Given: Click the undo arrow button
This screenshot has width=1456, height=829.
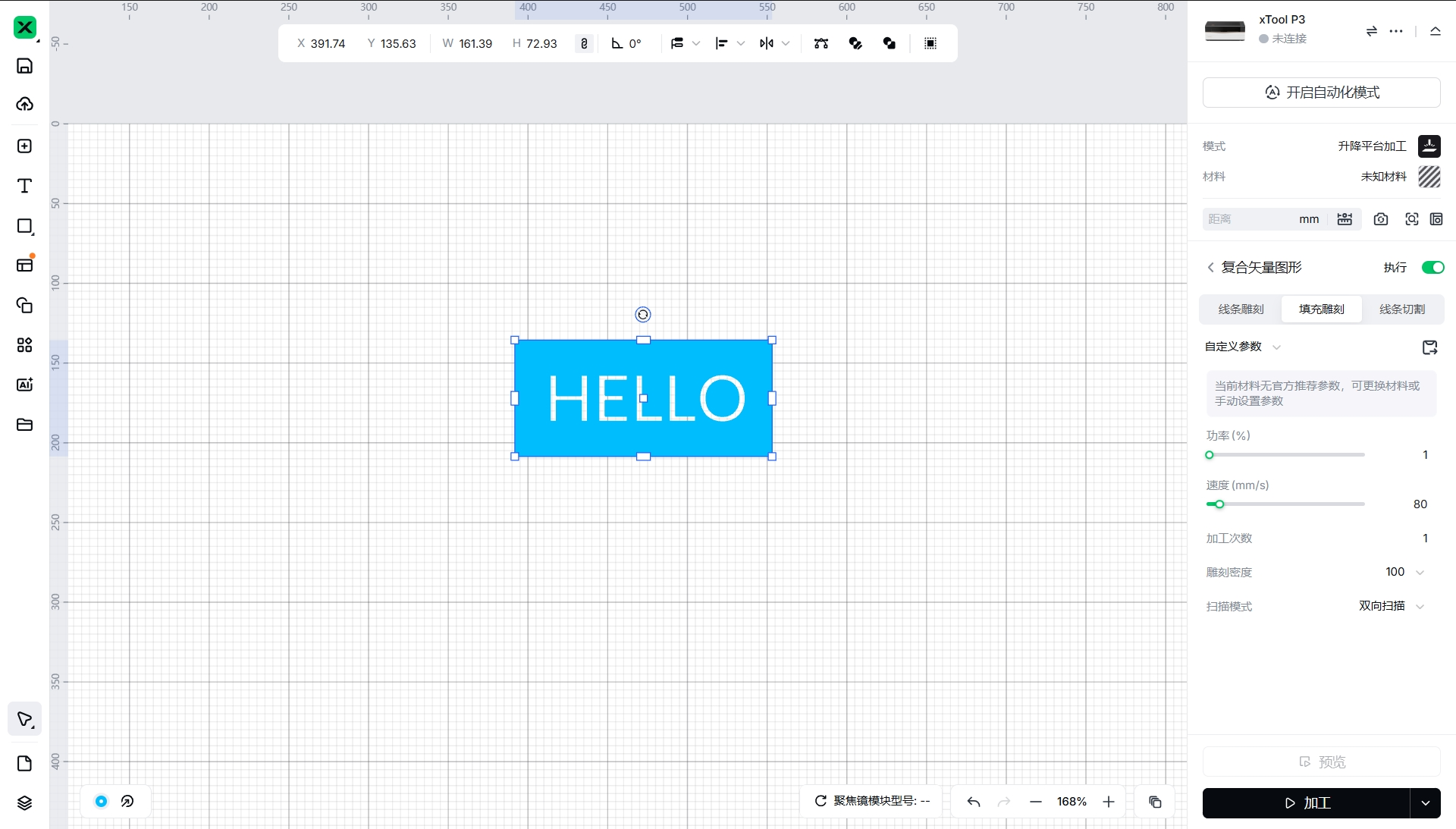Looking at the screenshot, I should point(974,802).
